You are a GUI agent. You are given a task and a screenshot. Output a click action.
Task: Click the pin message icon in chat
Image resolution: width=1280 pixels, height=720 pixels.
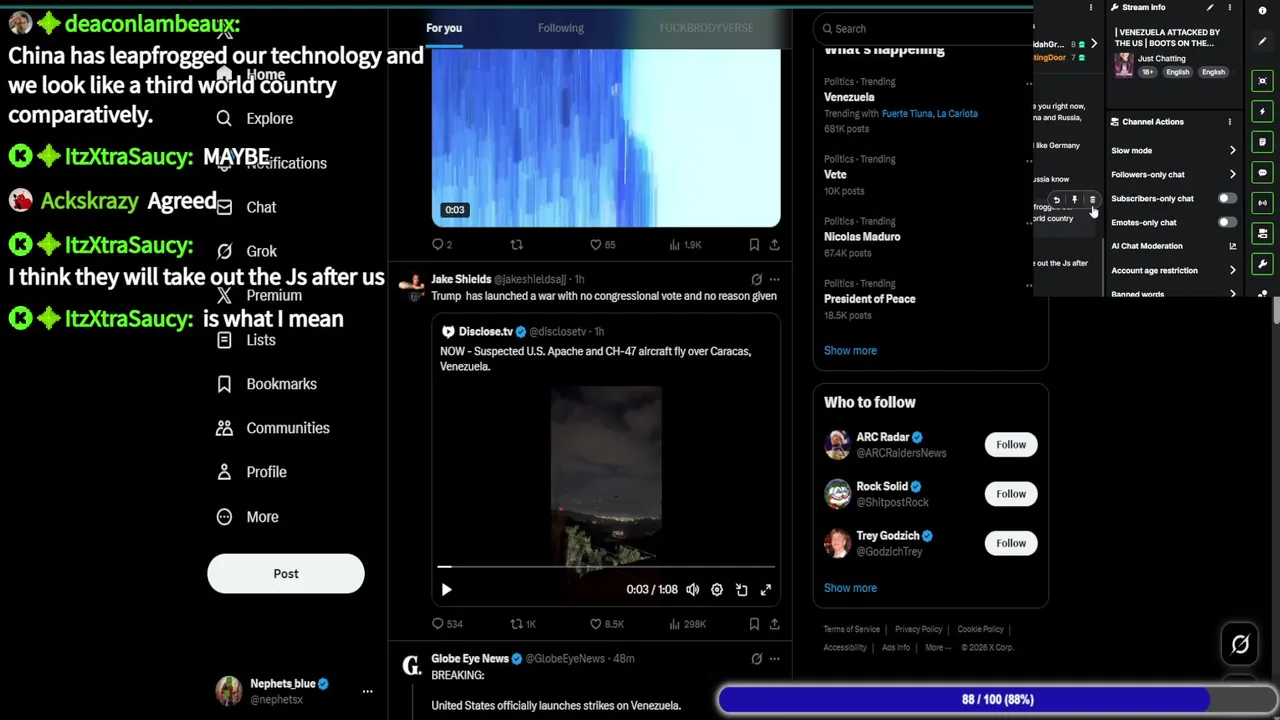coord(1074,200)
